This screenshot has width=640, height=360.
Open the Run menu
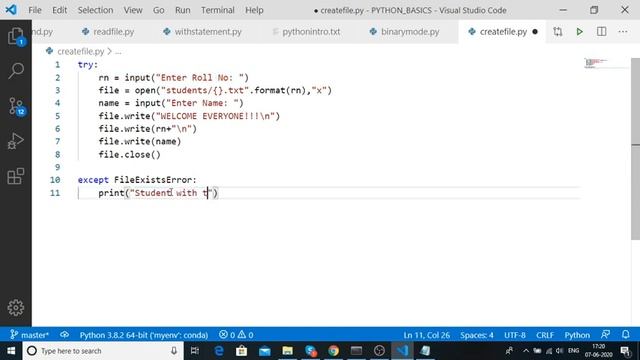coord(182,10)
